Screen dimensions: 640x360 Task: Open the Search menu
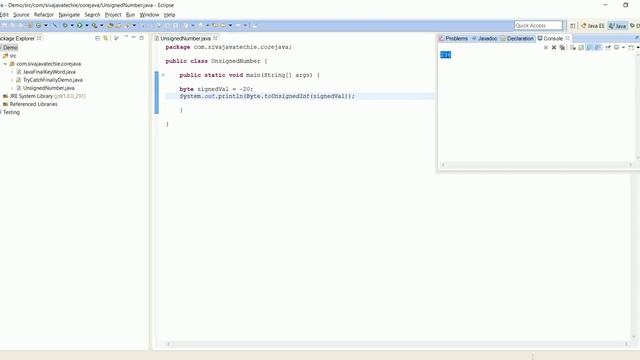(92, 15)
